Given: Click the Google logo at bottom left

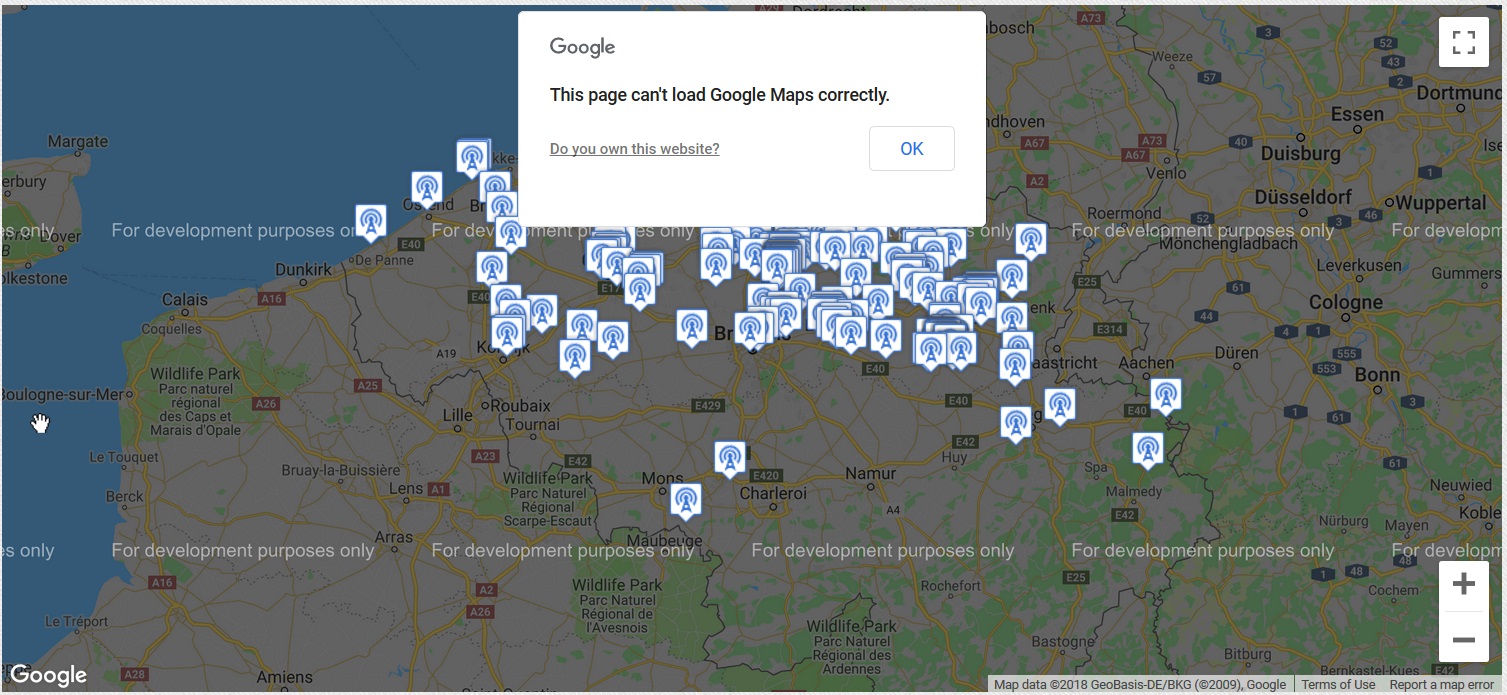Looking at the screenshot, I should coord(48,676).
